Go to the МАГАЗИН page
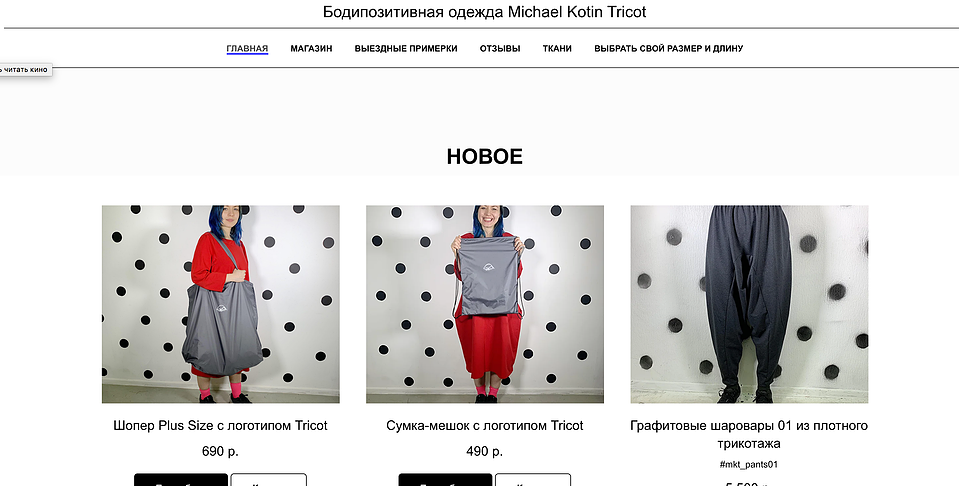The height and width of the screenshot is (486, 959). (311, 48)
